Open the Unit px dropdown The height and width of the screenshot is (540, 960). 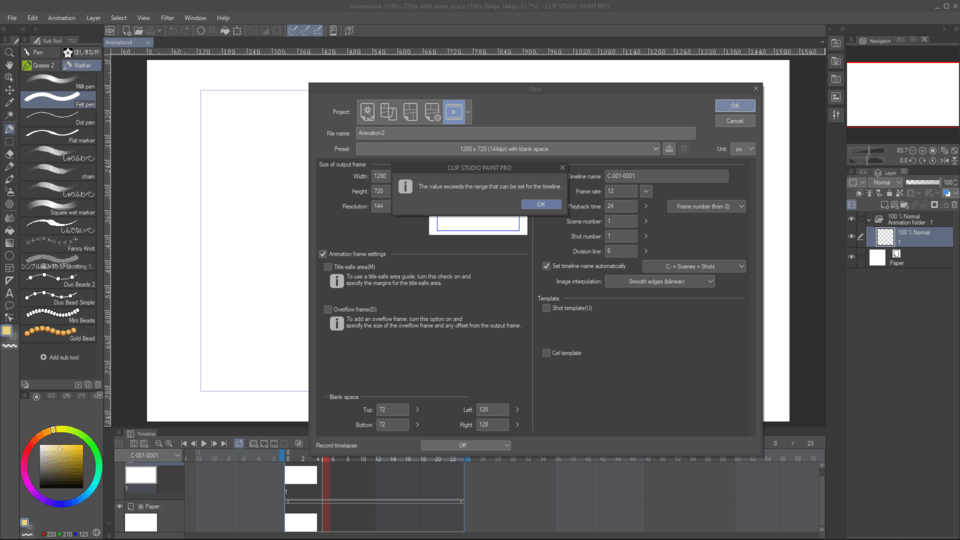click(743, 149)
